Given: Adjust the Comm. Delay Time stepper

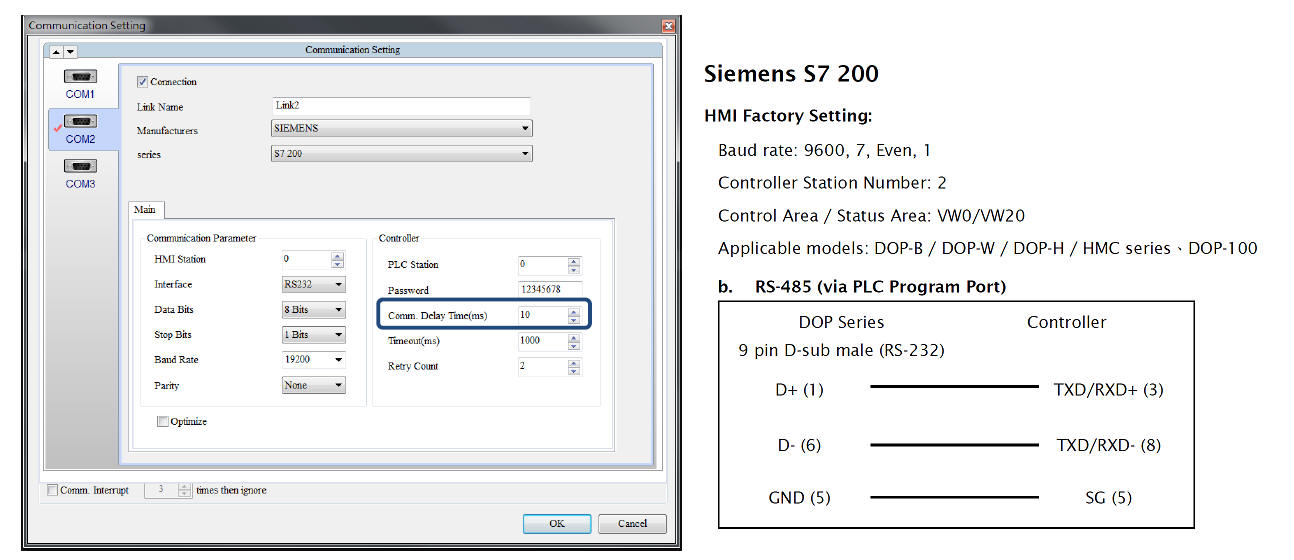Looking at the screenshot, I should [x=574, y=315].
